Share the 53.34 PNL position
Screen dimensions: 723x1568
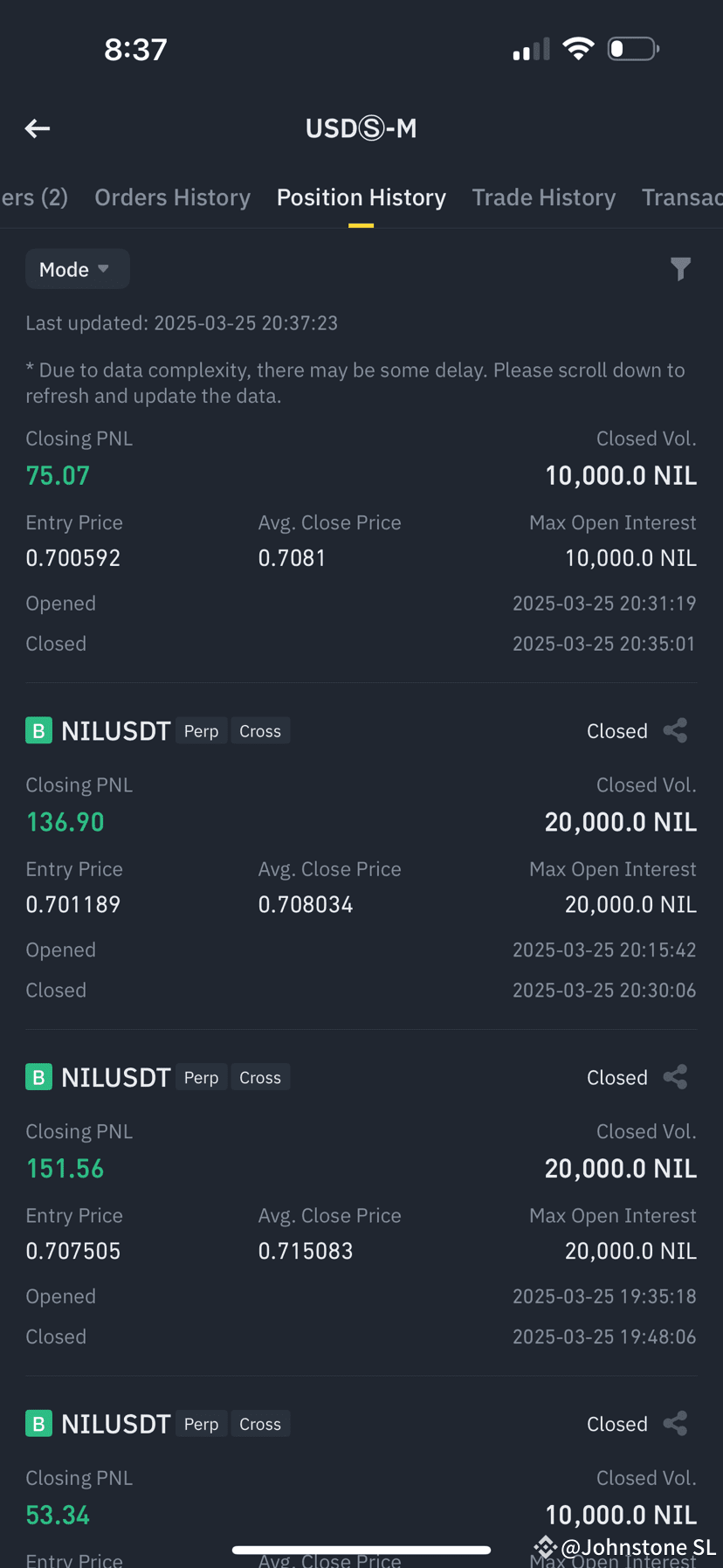tap(675, 1424)
